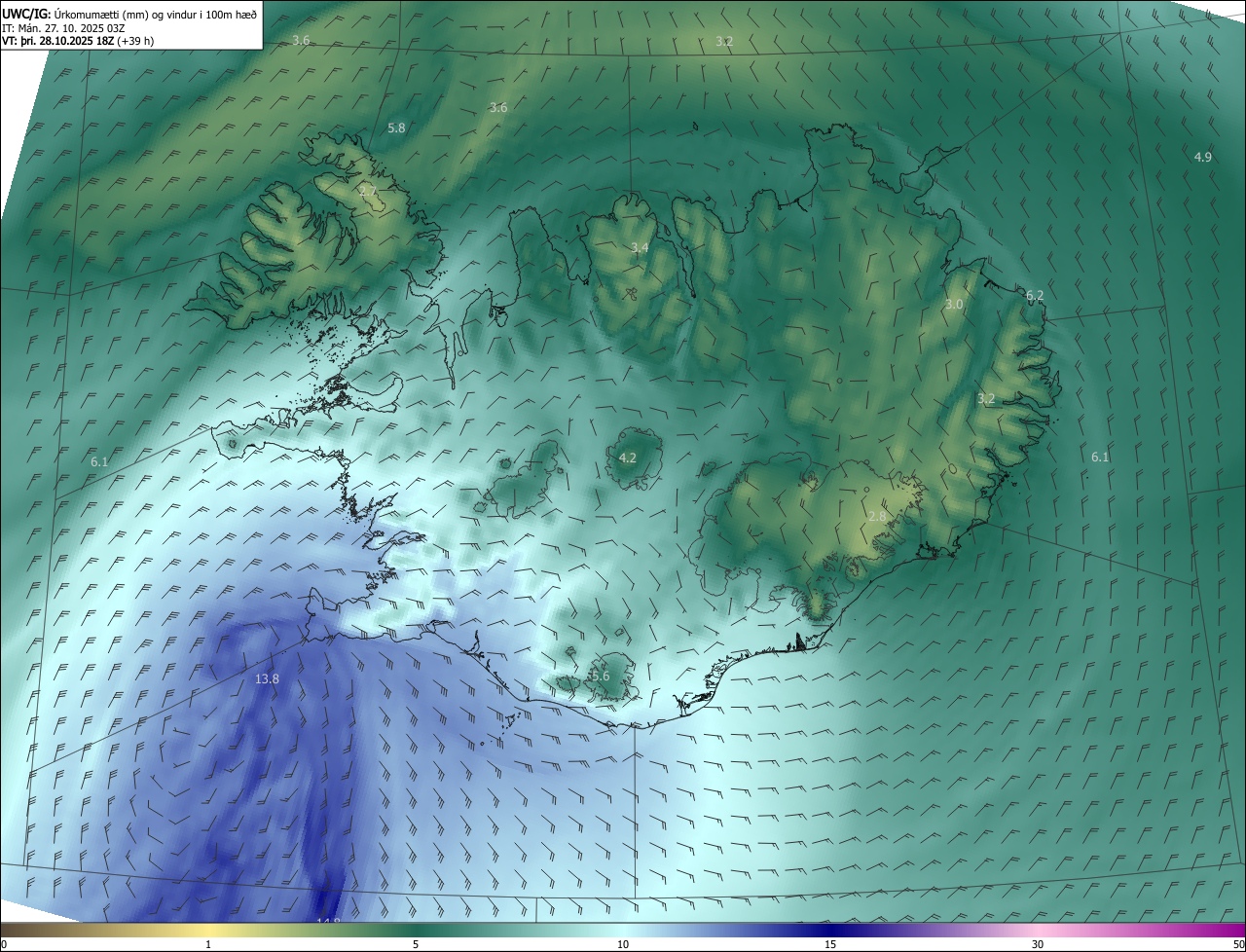The height and width of the screenshot is (952, 1246).
Task: Click the 5.8 value label on the map
Action: (396, 128)
